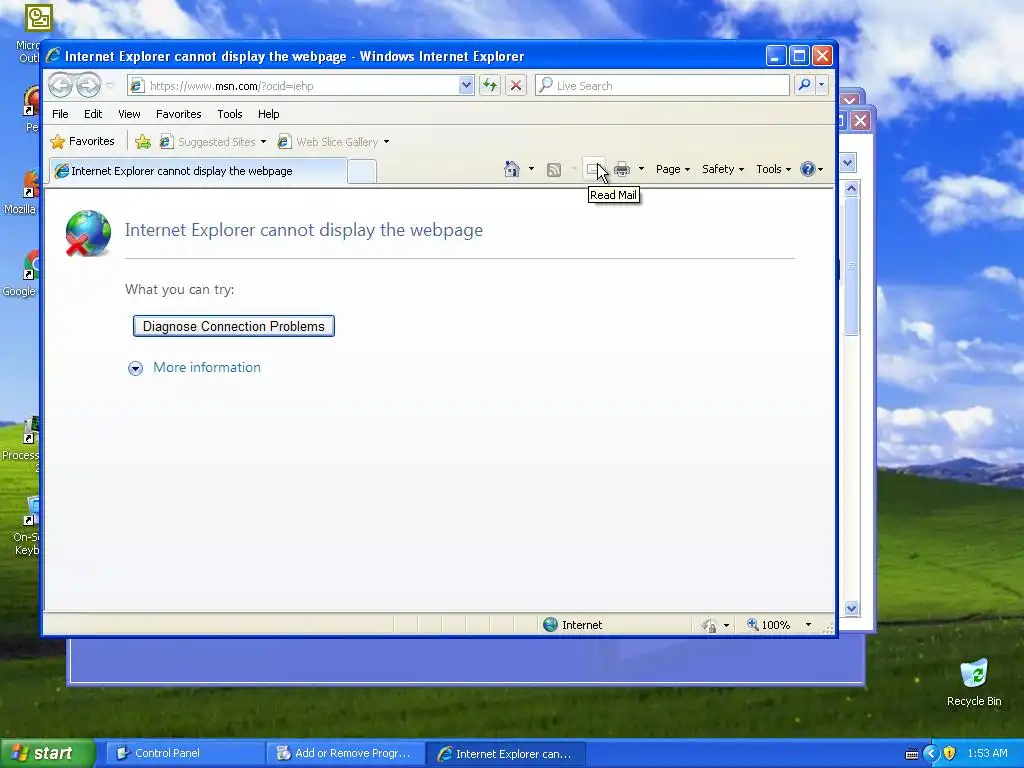
Task: Click the IE icon in title bar
Action: (53, 56)
